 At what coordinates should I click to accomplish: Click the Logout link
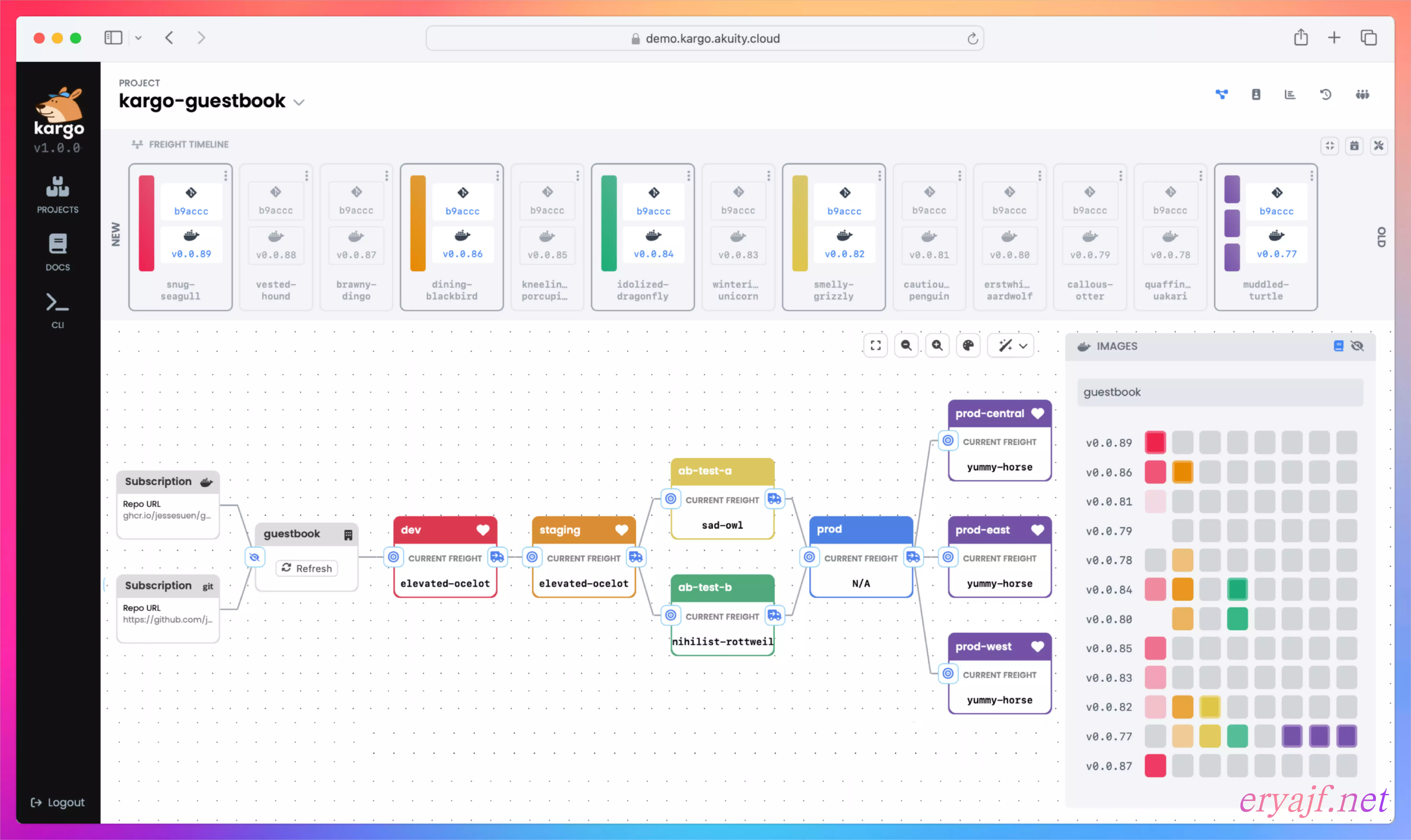58,802
